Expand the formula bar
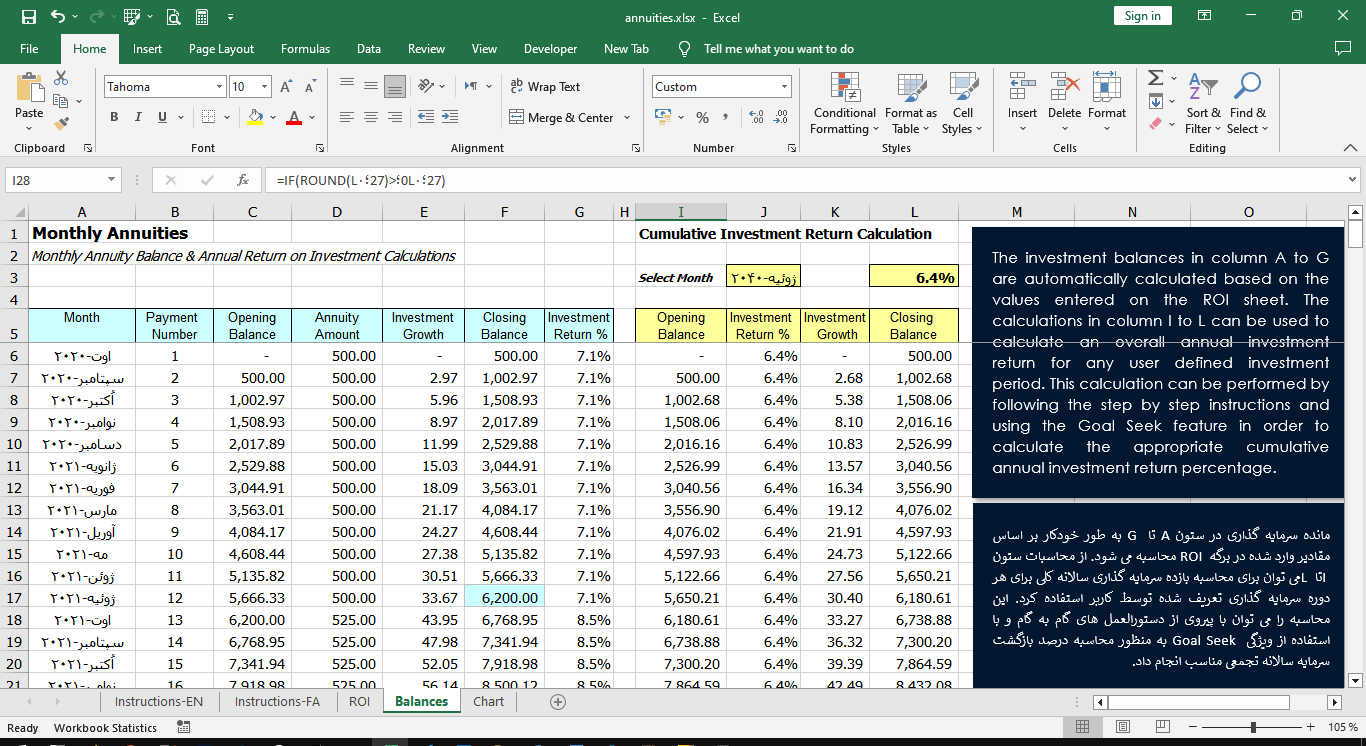The height and width of the screenshot is (746, 1366). point(1353,180)
